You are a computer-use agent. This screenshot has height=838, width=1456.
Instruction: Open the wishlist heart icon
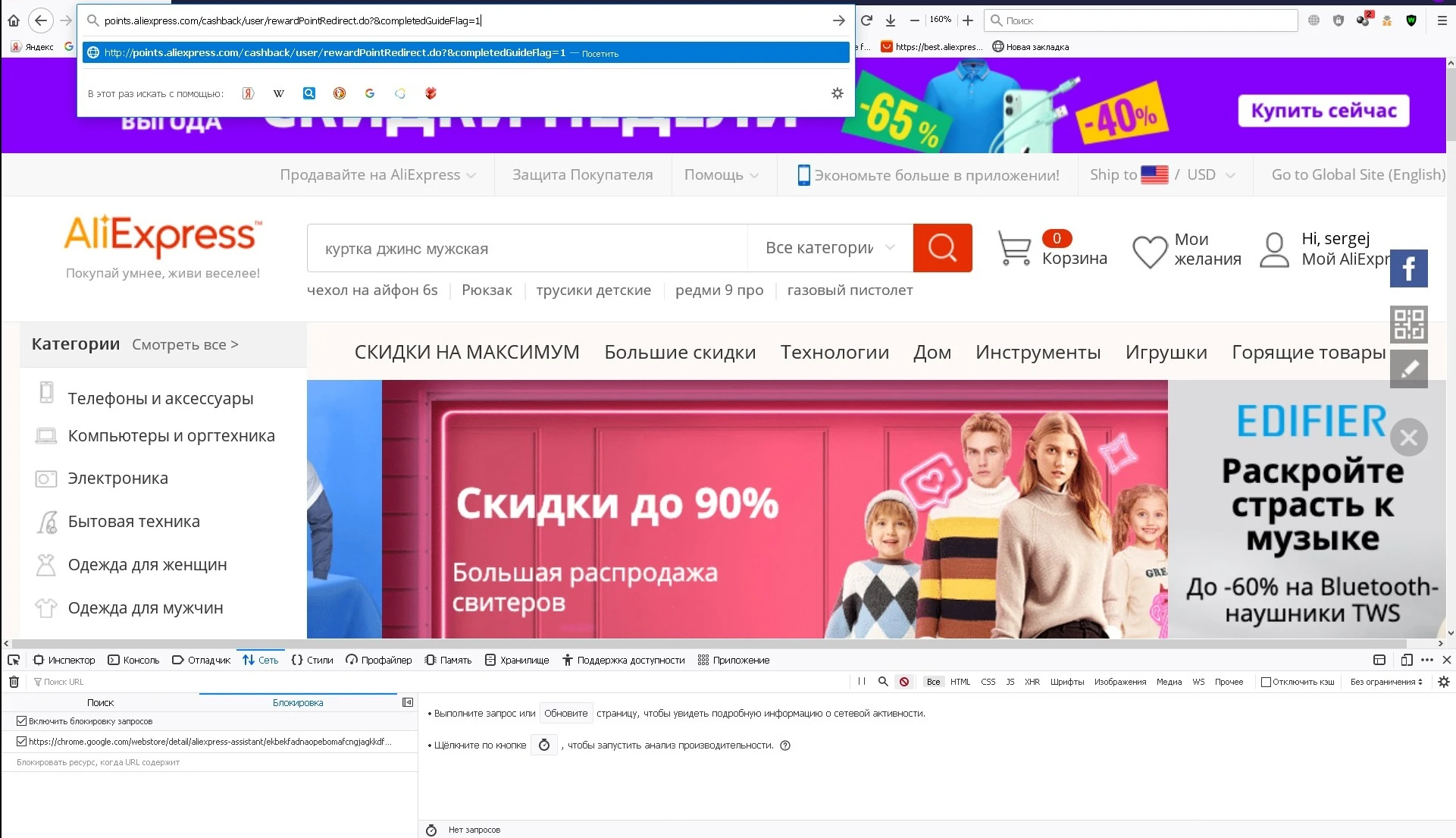coord(1150,251)
